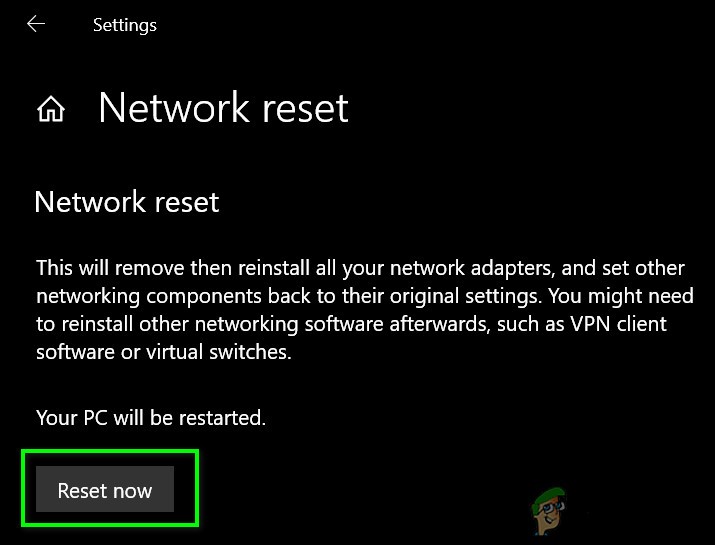Click the words 'reinstall other networking software'

pos(199,325)
